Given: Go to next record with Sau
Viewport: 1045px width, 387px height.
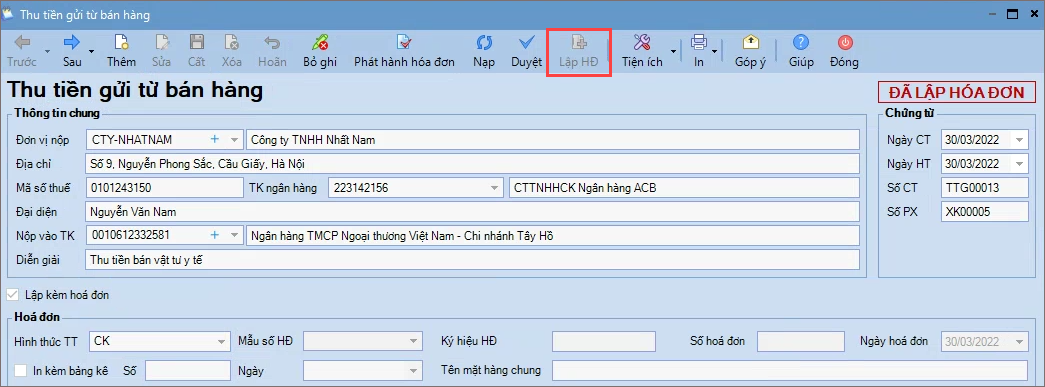Looking at the screenshot, I should 72,51.
